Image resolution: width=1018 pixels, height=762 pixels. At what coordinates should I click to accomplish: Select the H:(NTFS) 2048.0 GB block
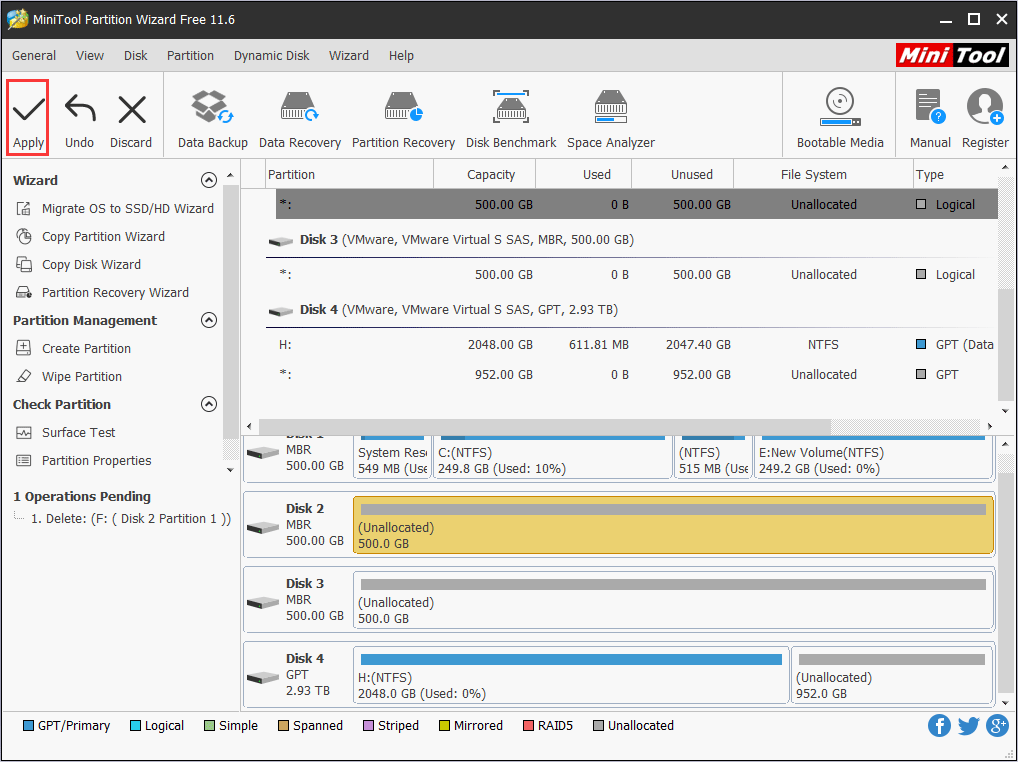[x=571, y=675]
